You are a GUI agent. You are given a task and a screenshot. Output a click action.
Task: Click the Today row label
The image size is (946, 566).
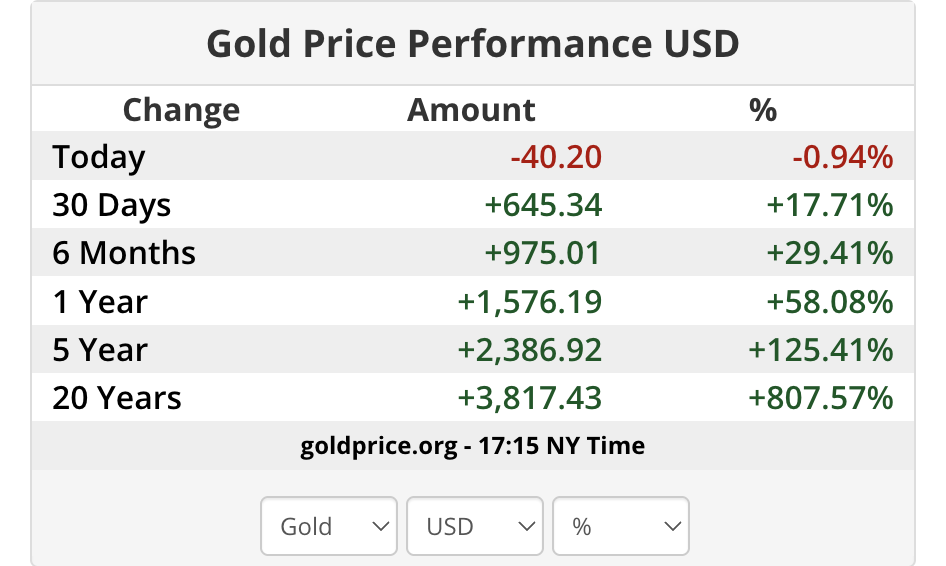tap(99, 157)
